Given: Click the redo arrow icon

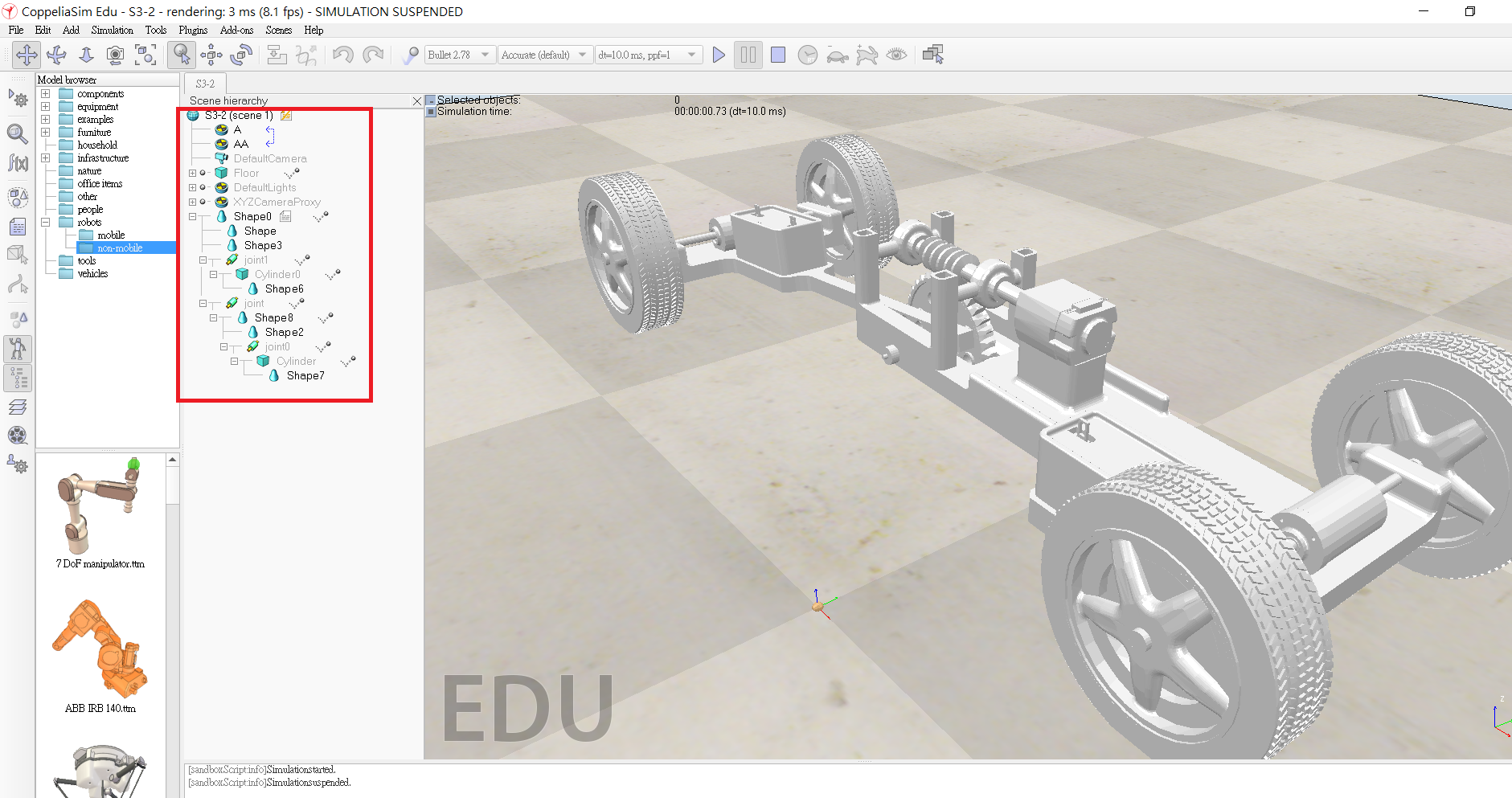Looking at the screenshot, I should pyautogui.click(x=373, y=55).
